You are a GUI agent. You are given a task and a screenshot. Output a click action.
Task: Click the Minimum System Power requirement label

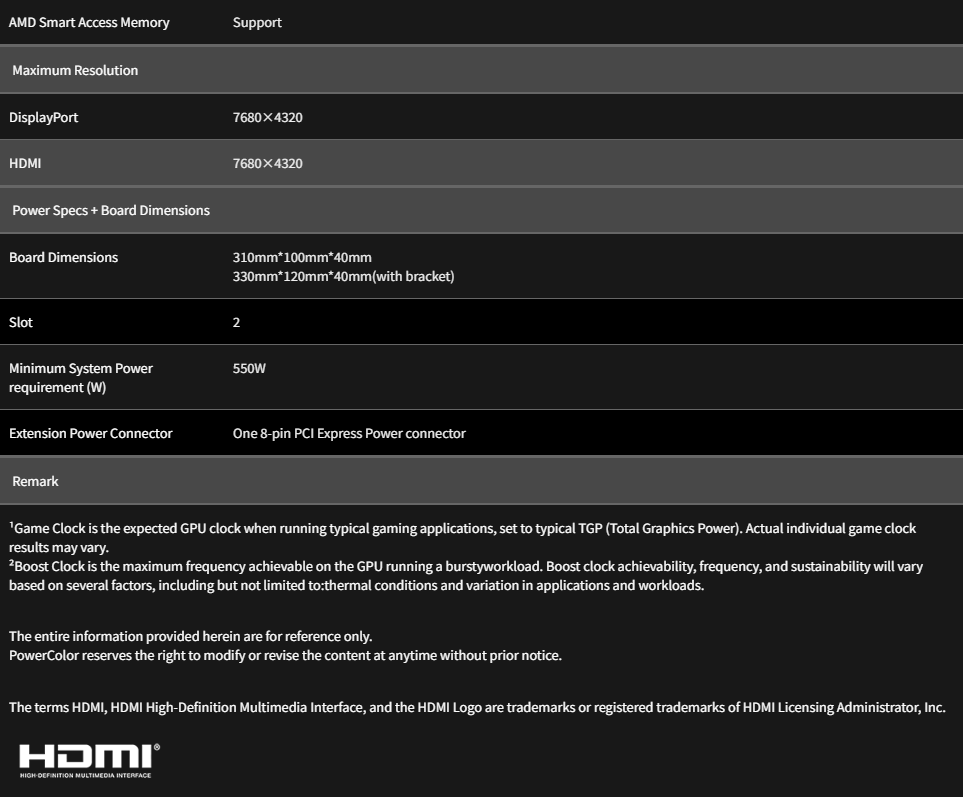(x=80, y=378)
